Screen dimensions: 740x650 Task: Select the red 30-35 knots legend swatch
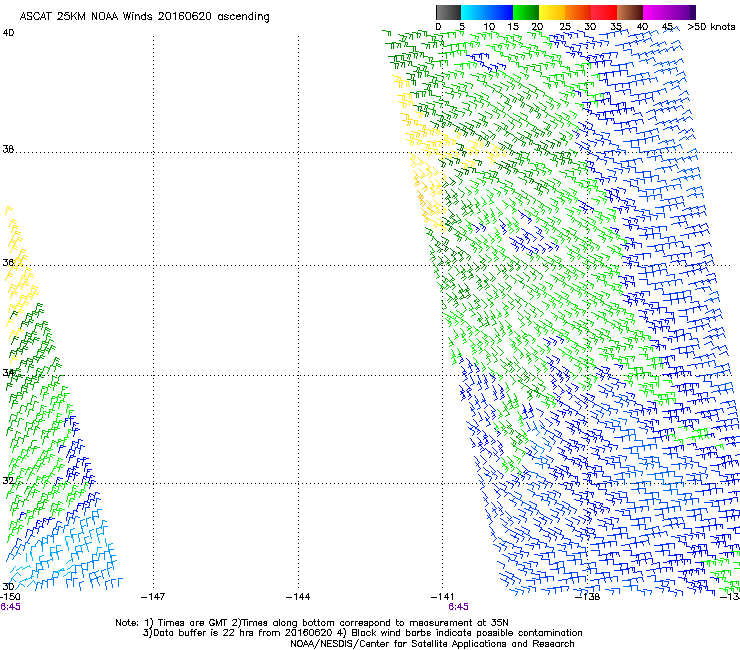(604, 12)
